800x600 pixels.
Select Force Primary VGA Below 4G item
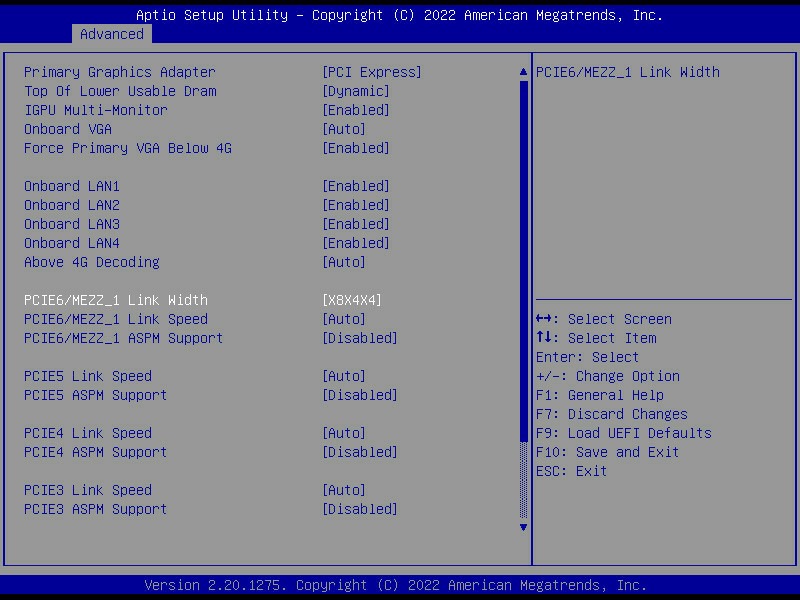(127, 148)
